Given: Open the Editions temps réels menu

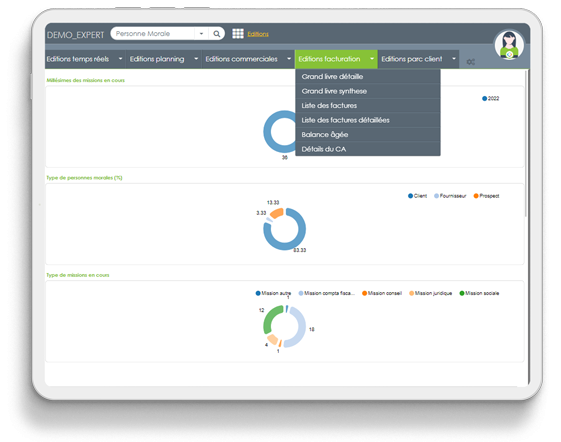Looking at the screenshot, I should point(78,59).
